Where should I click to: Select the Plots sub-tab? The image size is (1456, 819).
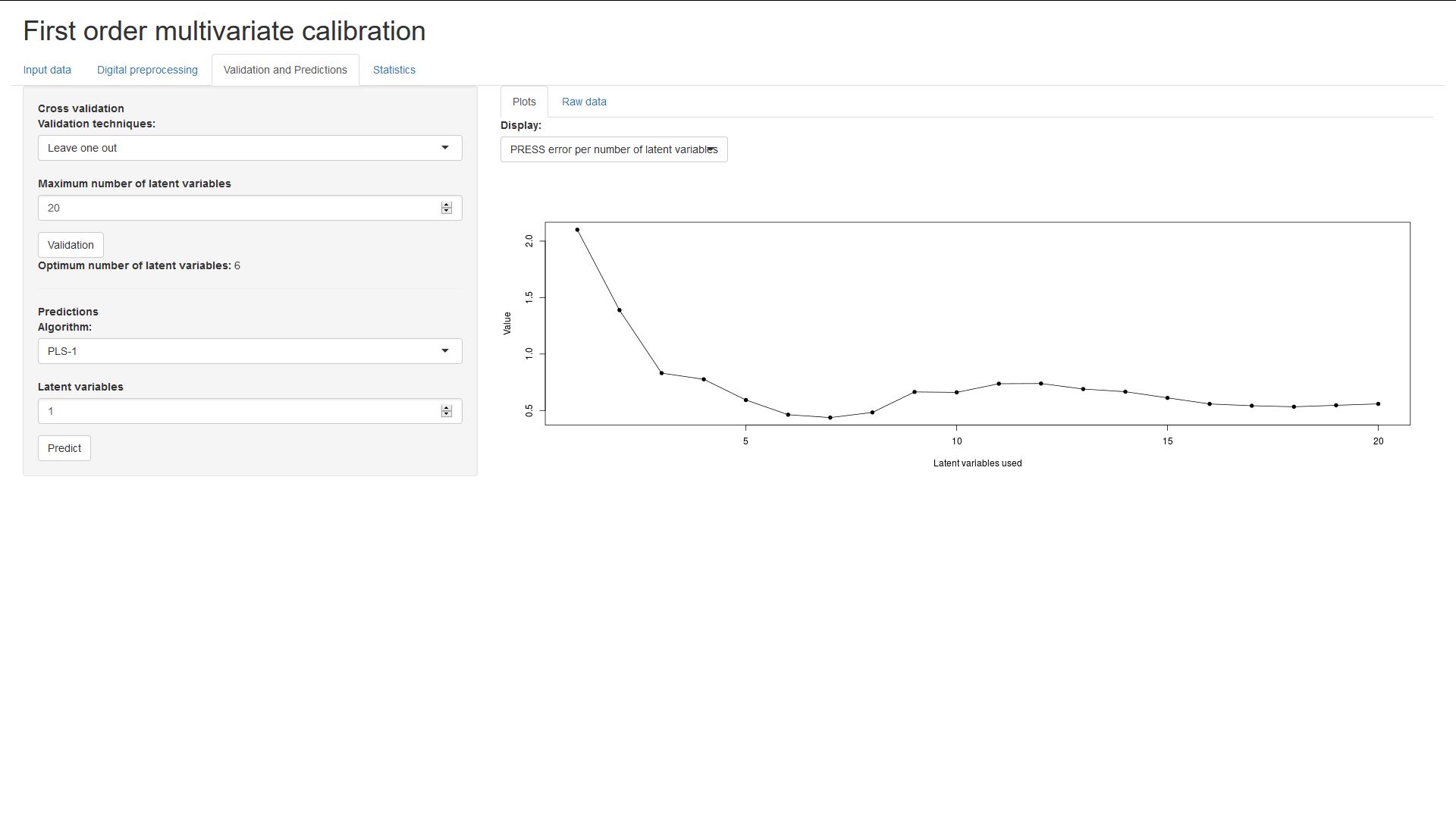click(x=524, y=102)
